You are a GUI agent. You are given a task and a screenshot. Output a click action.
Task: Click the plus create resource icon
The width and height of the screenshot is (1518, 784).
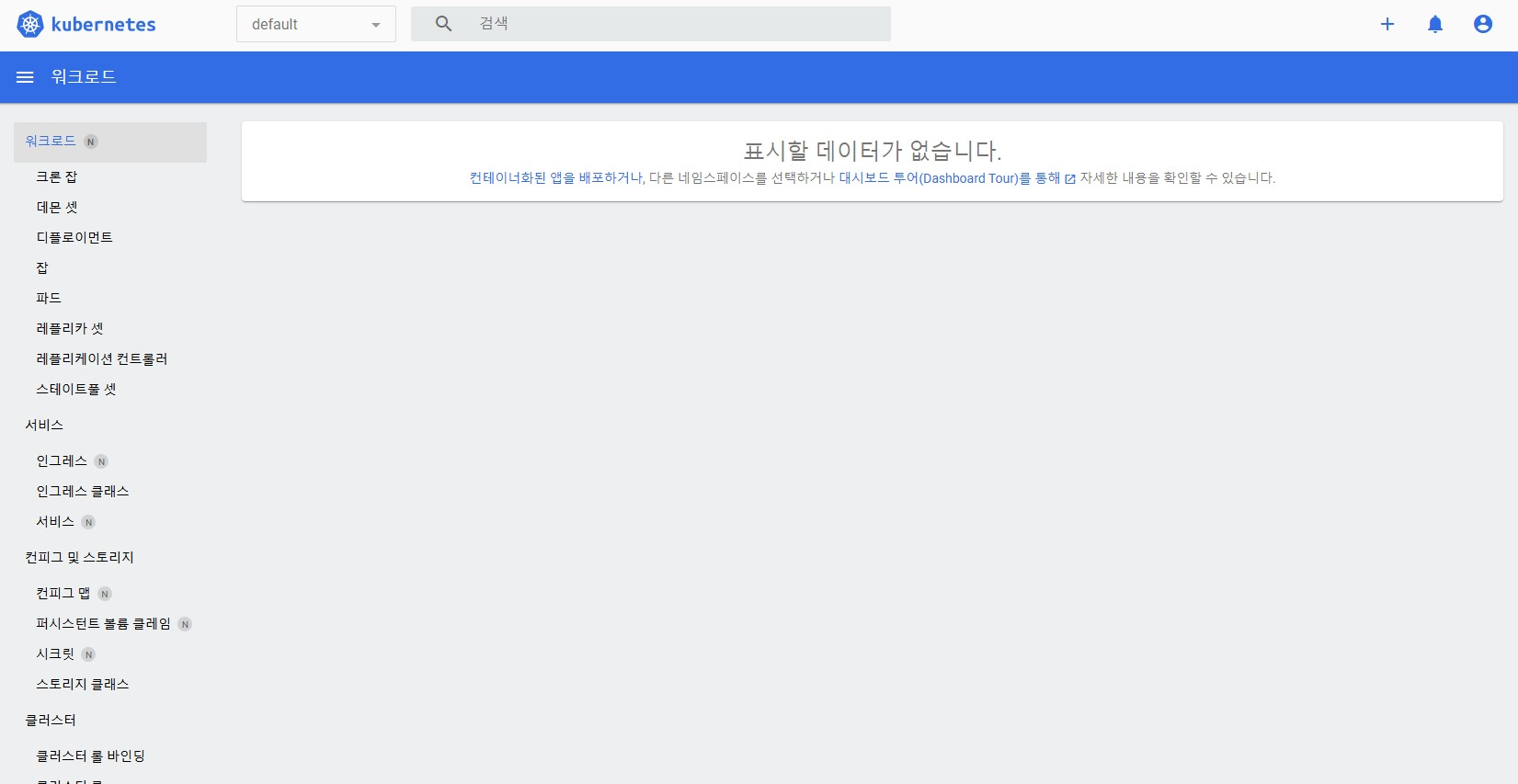(x=1387, y=24)
